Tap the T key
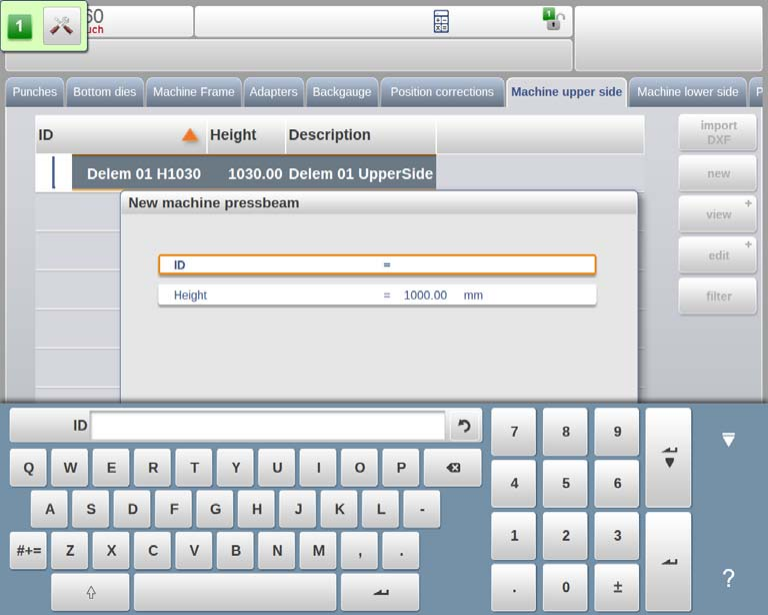The height and width of the screenshot is (615, 768). [194, 468]
